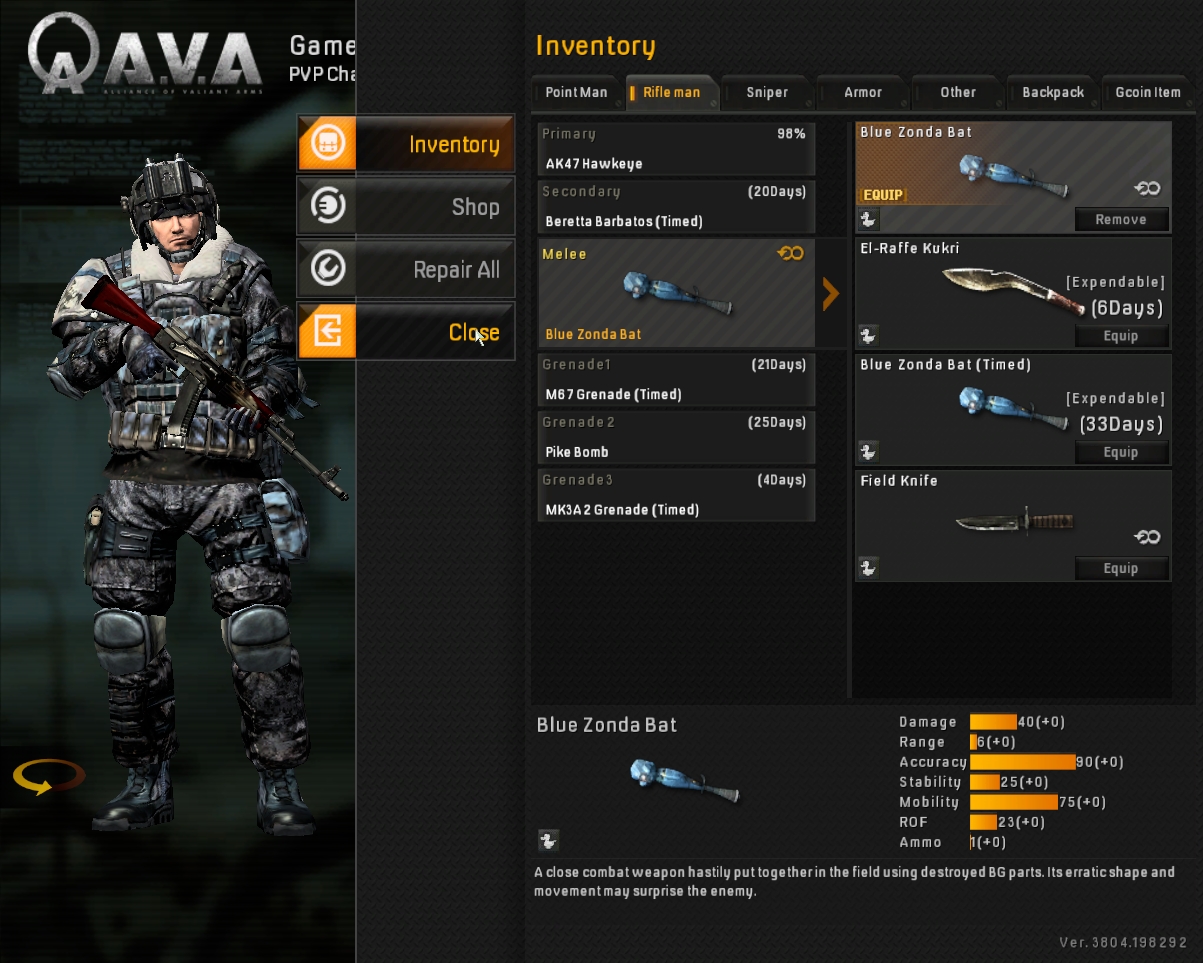Click the Blue Zonda Bat (Timed) image
The width and height of the screenshot is (1203, 963).
click(1013, 408)
